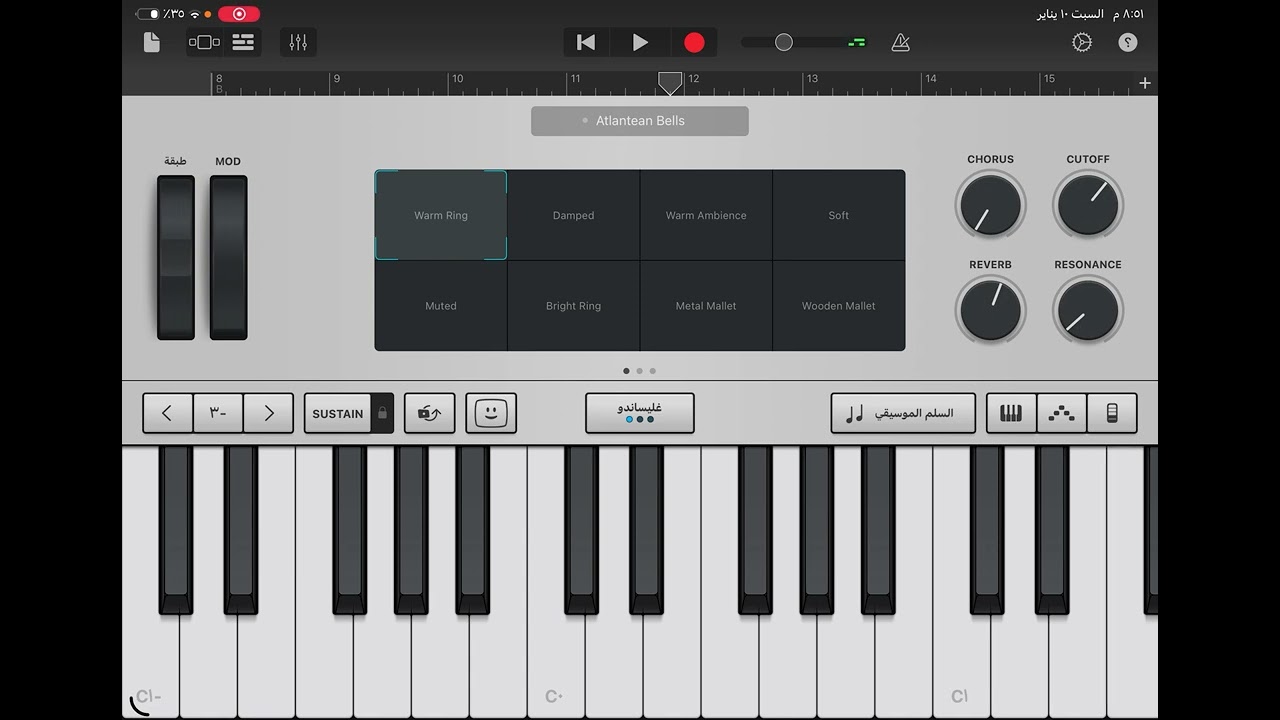Click the RESONANCE knob
This screenshot has height=720, width=1280.
1088,310
